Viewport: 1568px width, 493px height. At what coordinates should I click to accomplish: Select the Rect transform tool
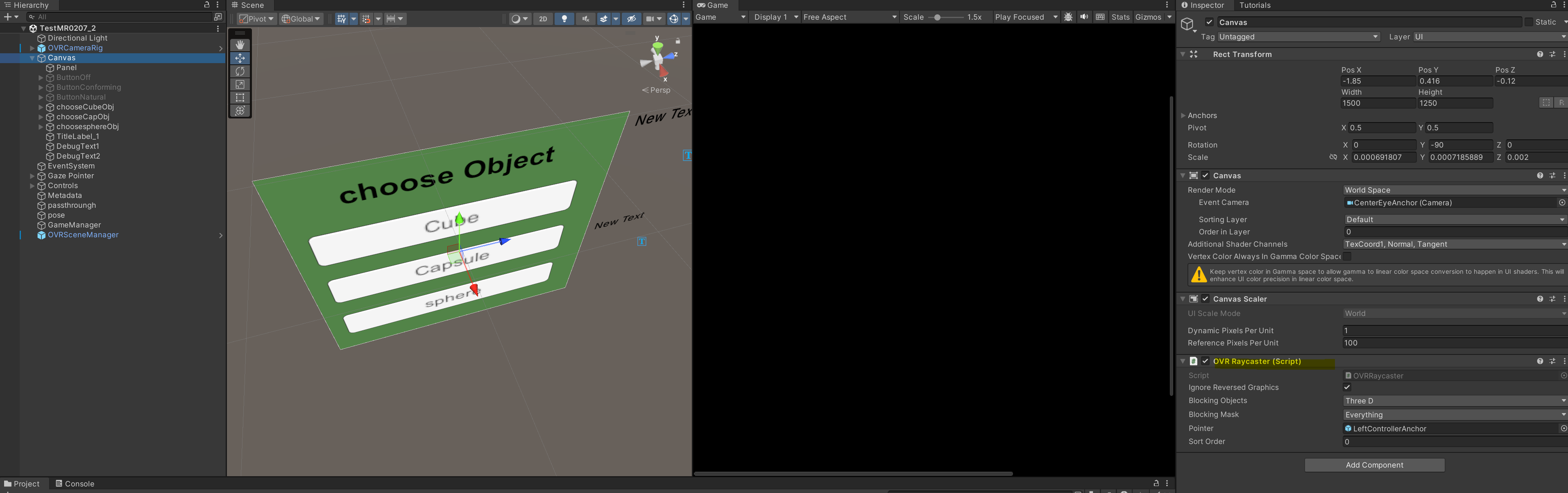pos(240,98)
